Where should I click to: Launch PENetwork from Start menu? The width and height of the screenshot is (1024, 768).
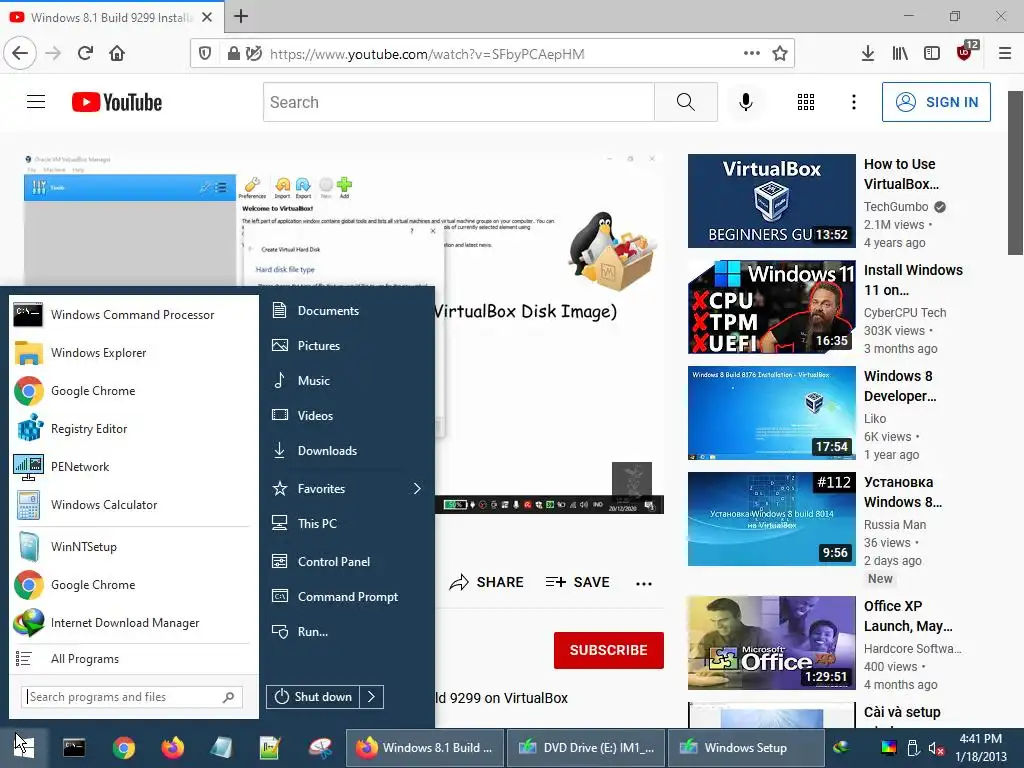[133, 466]
